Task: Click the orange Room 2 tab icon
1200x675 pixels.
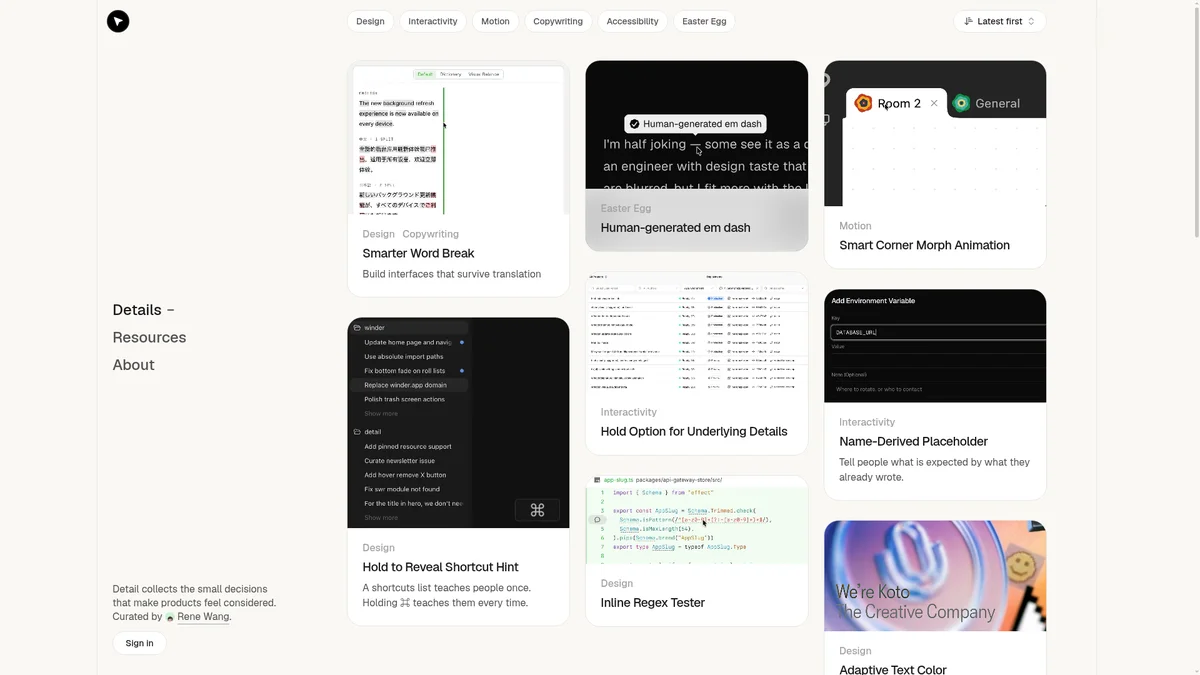Action: coord(863,103)
